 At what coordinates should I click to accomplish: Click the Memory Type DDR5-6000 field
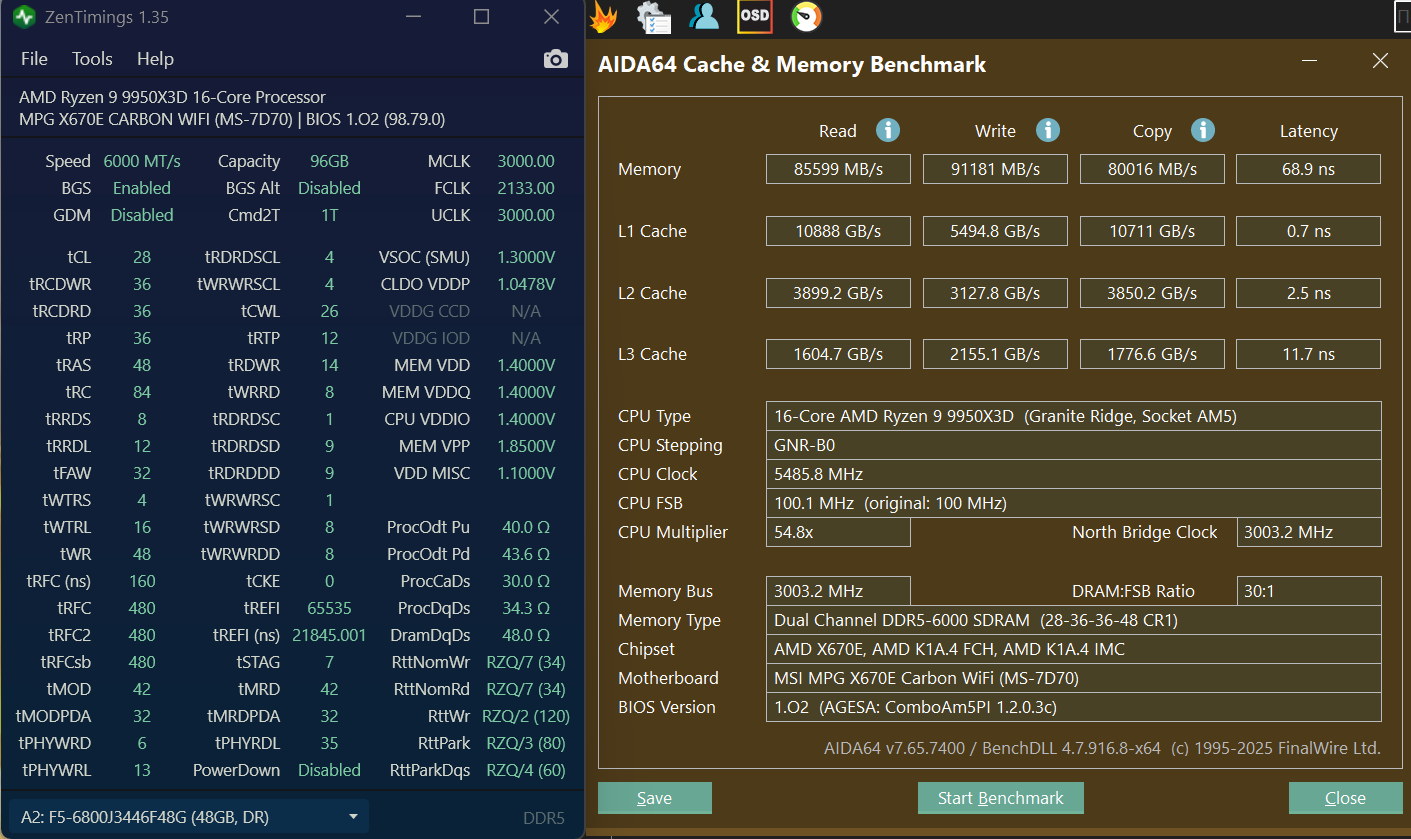[1073, 620]
